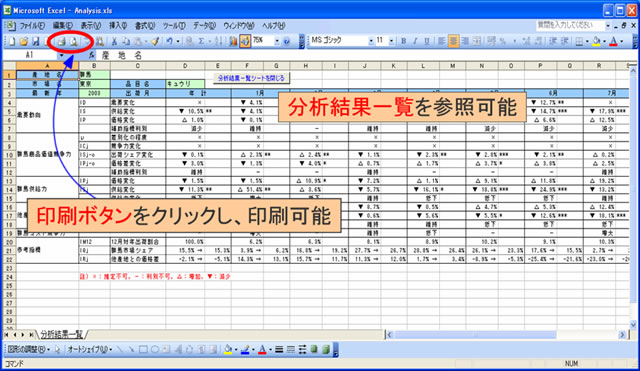Open the font size dropdown
This screenshot has height=371, width=640.
(391, 41)
